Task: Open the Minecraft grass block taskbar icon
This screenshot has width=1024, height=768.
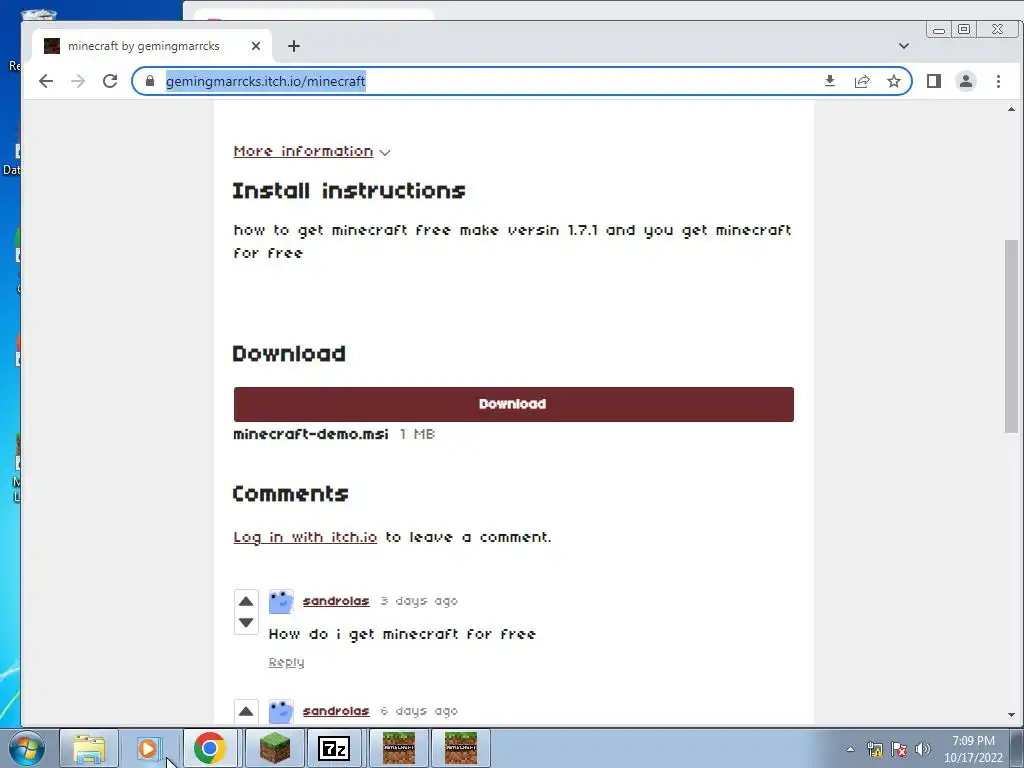Action: [x=274, y=748]
